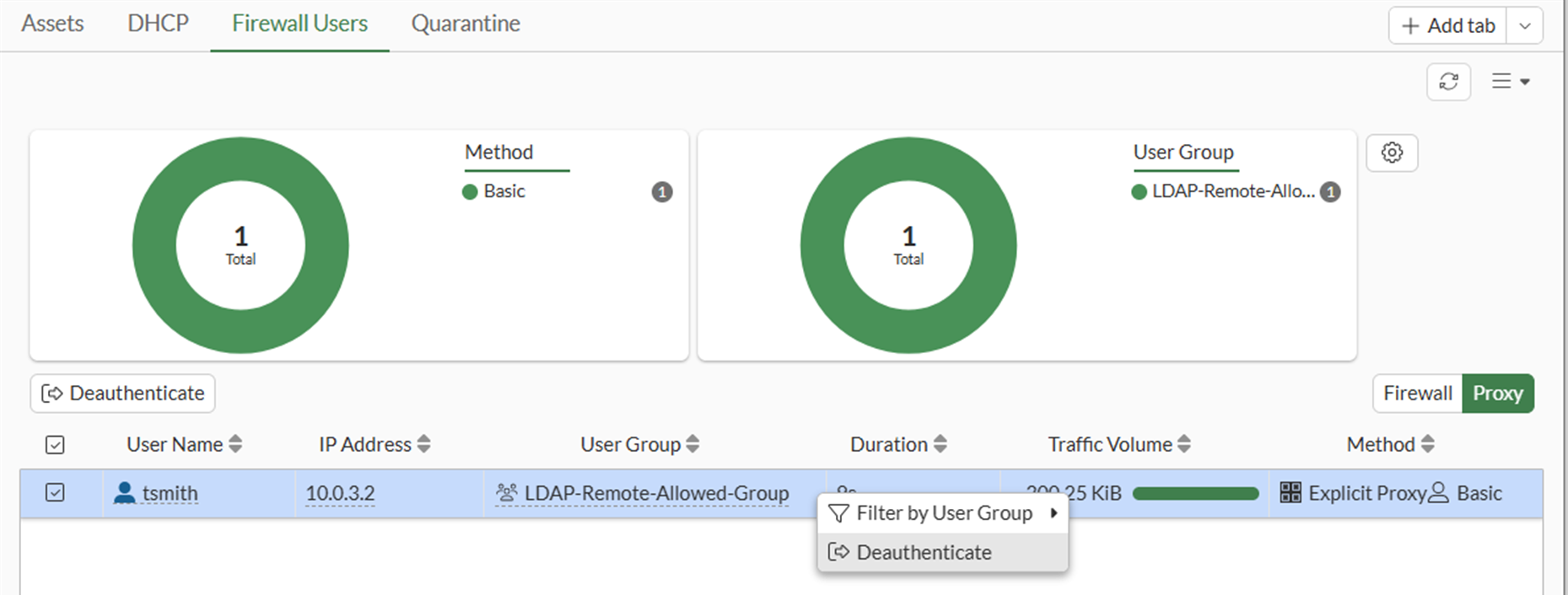
Task: Uncheck the tsmith row checkbox
Action: (x=55, y=493)
